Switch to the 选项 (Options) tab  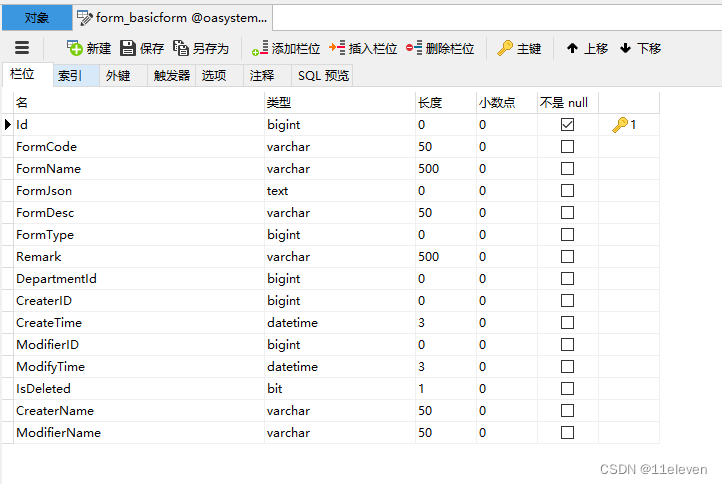coord(220,75)
